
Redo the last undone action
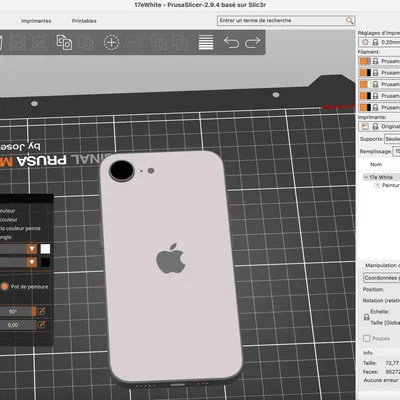[252, 42]
